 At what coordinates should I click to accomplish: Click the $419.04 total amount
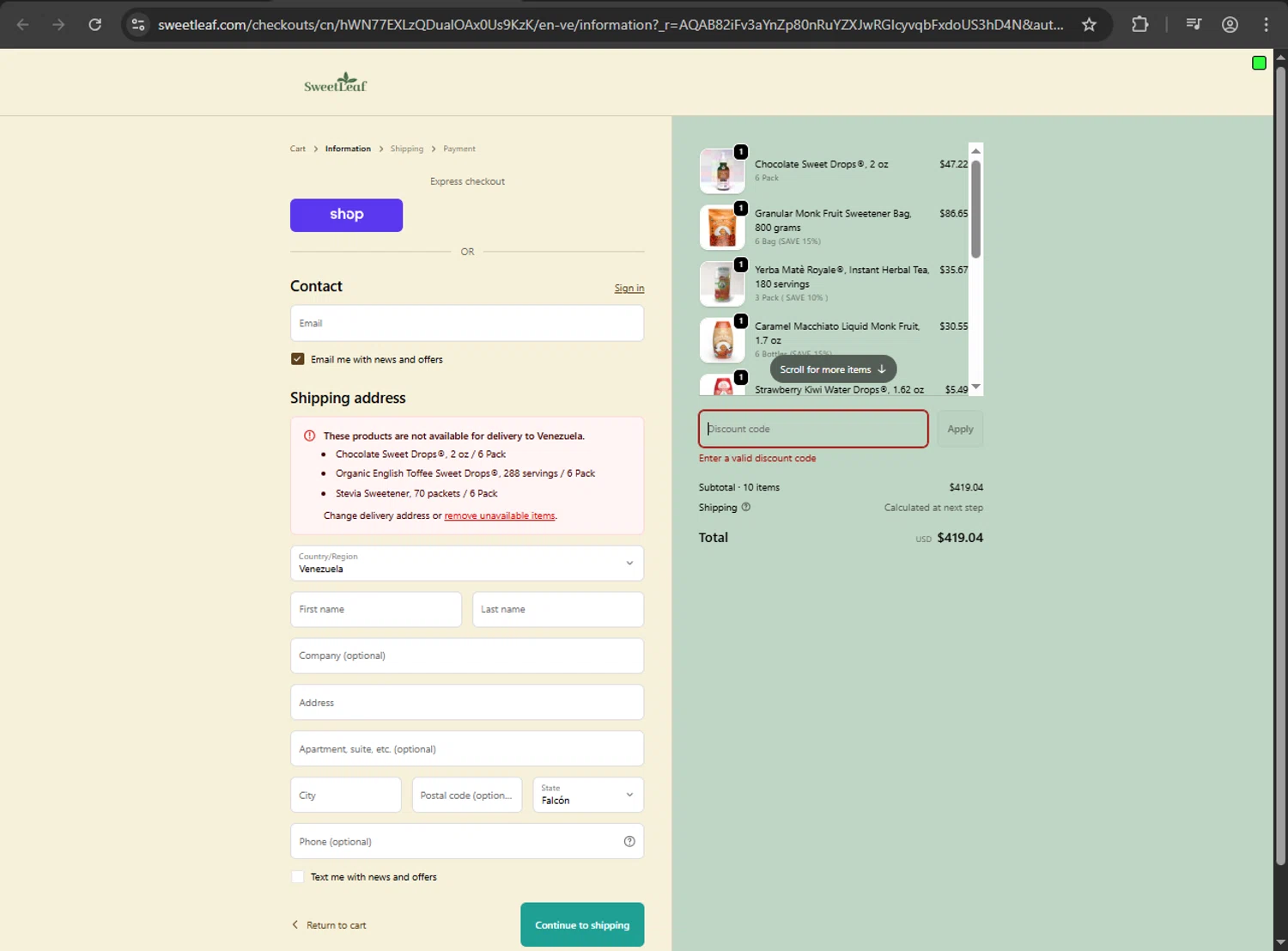[960, 538]
